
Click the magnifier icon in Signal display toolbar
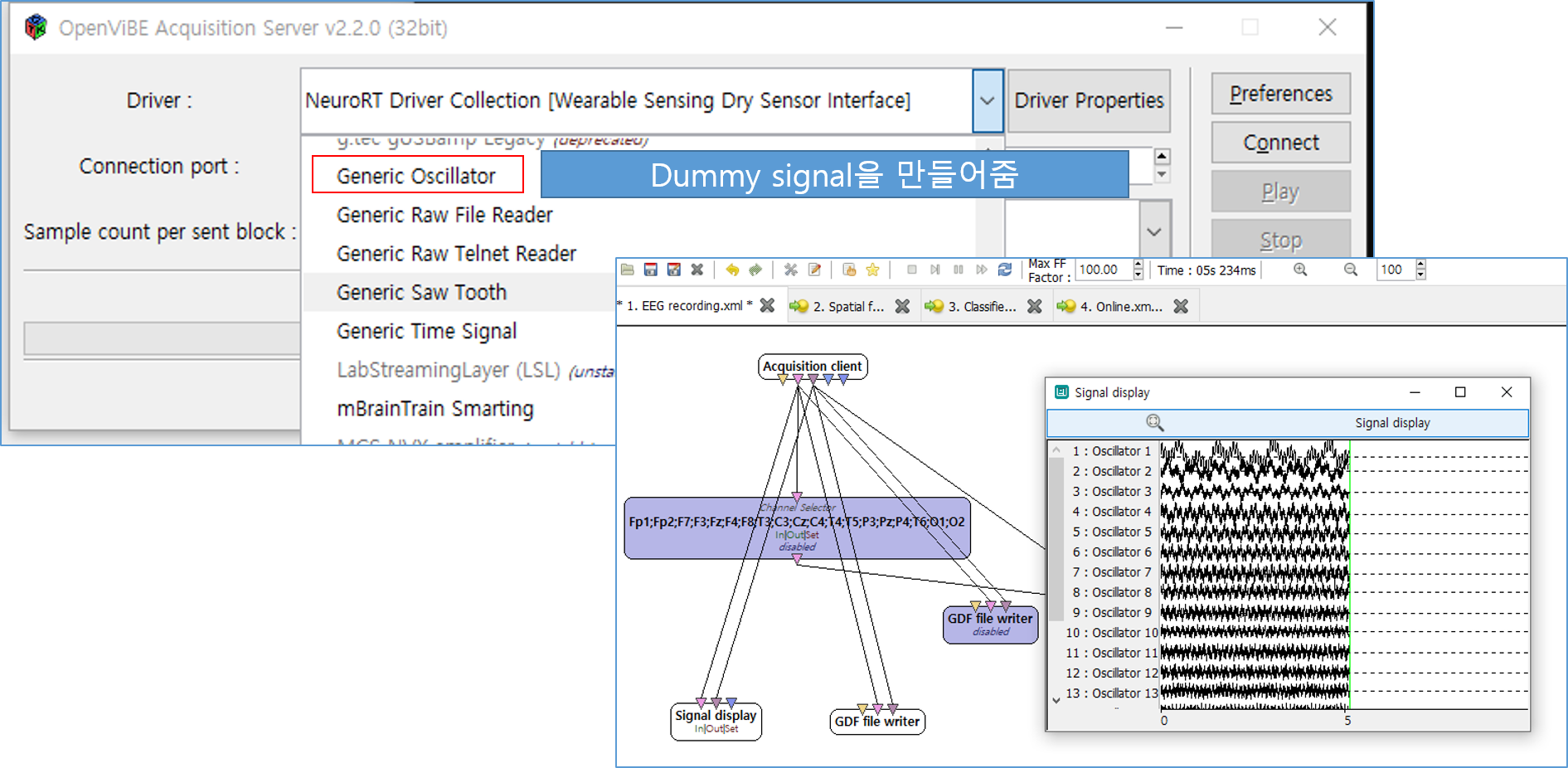pos(1154,423)
